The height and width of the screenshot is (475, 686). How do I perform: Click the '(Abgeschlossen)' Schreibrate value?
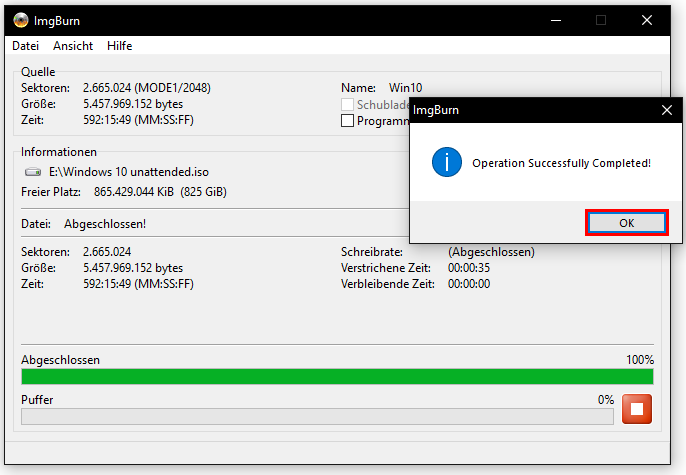pos(491,252)
